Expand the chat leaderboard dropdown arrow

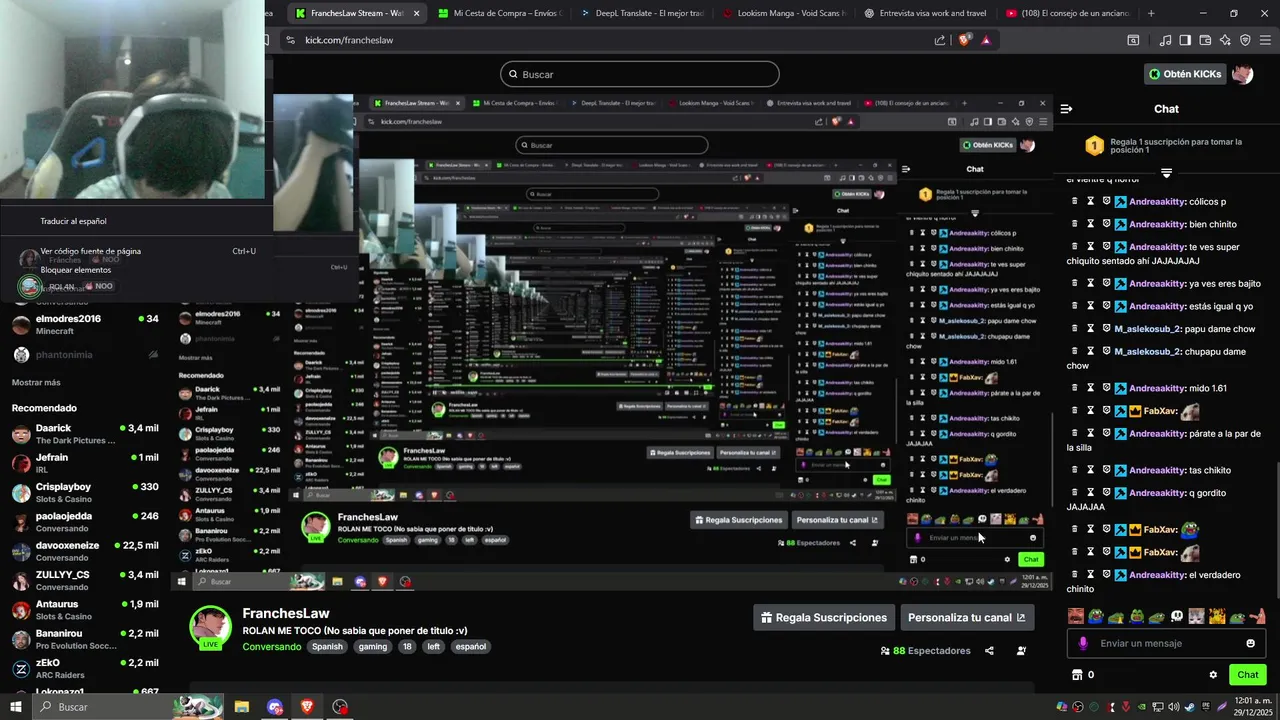point(1166,173)
